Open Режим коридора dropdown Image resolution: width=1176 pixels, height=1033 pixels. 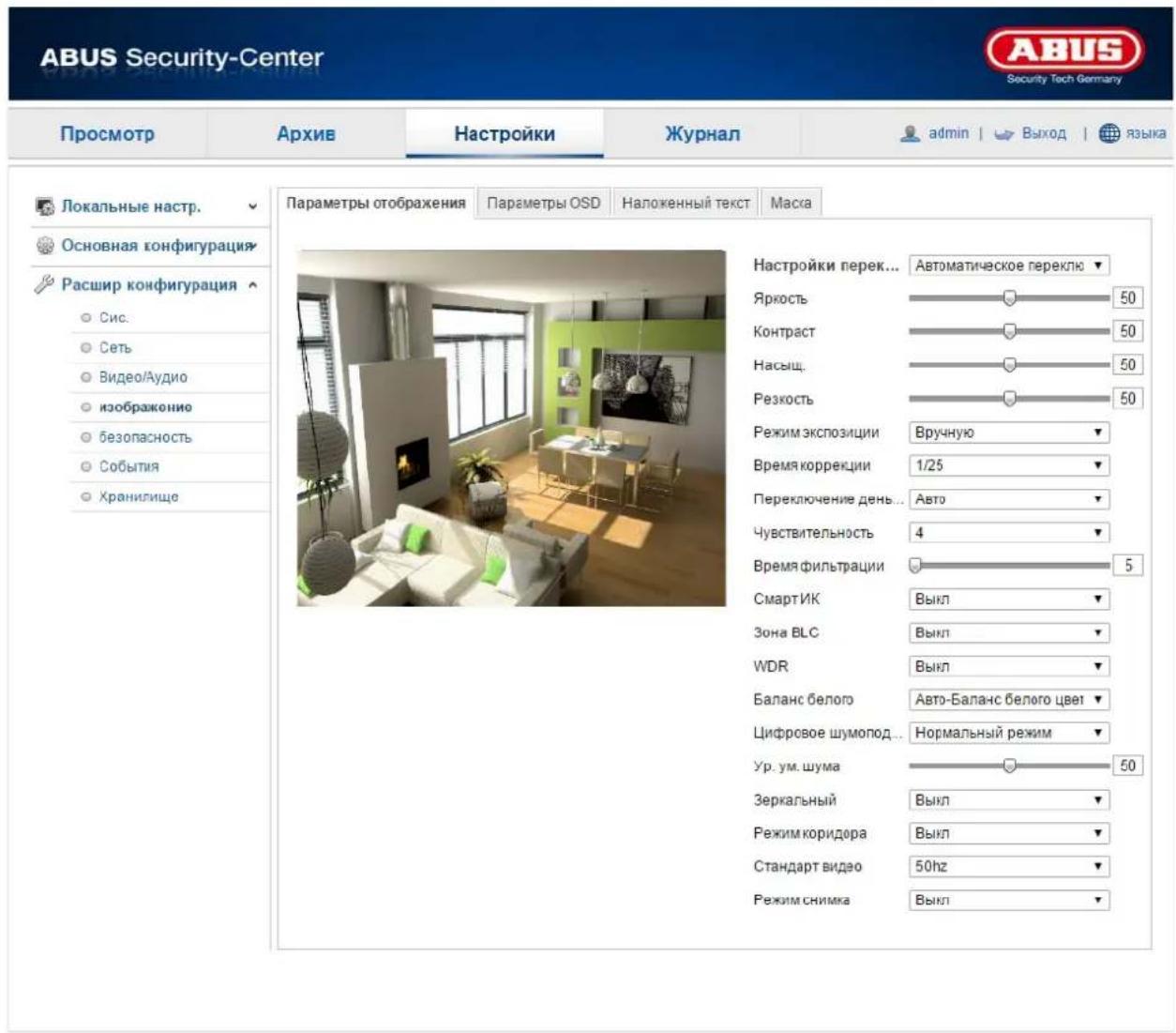point(1009,833)
